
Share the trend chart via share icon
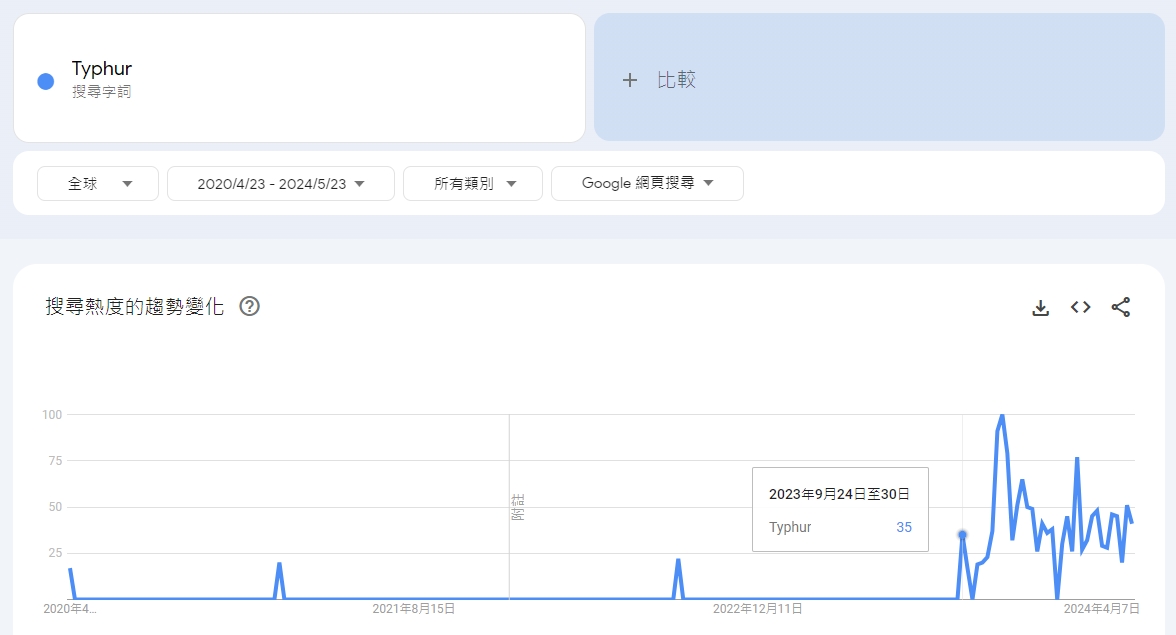pyautogui.click(x=1120, y=307)
